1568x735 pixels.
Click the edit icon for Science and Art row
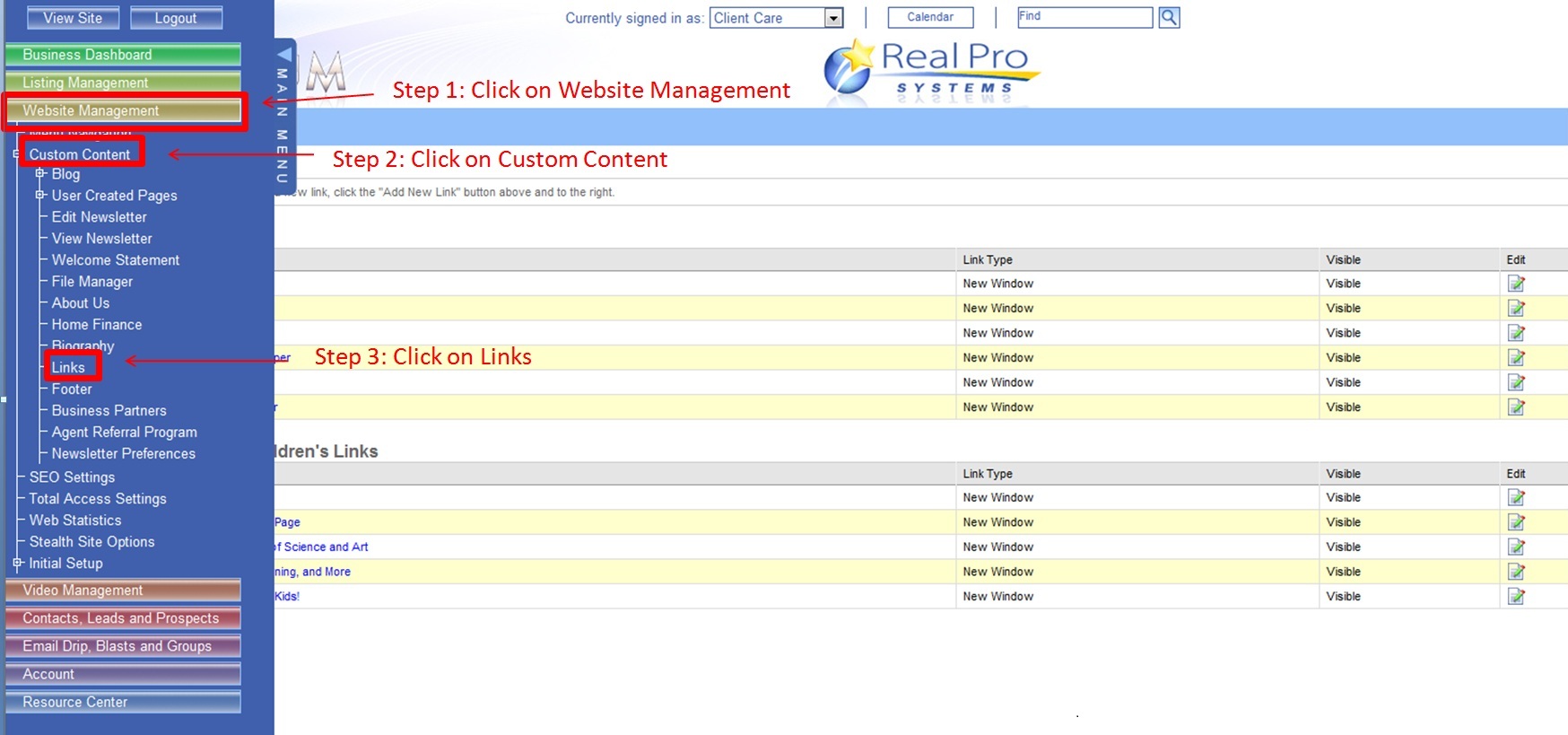1516,547
